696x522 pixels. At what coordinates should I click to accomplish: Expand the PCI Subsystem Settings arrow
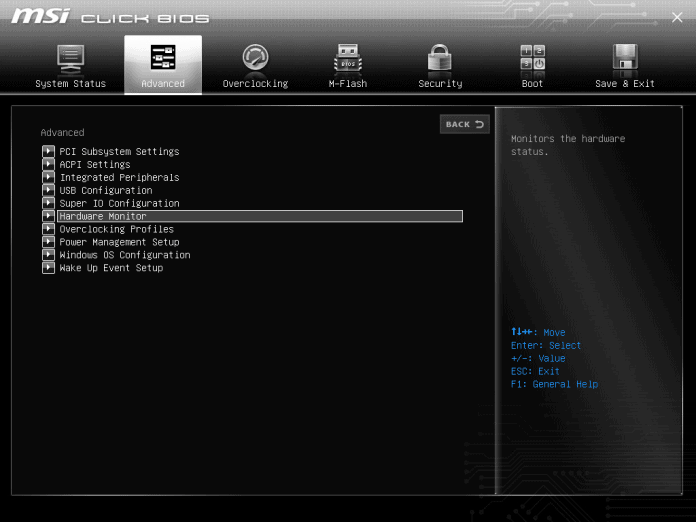pyautogui.click(x=48, y=152)
